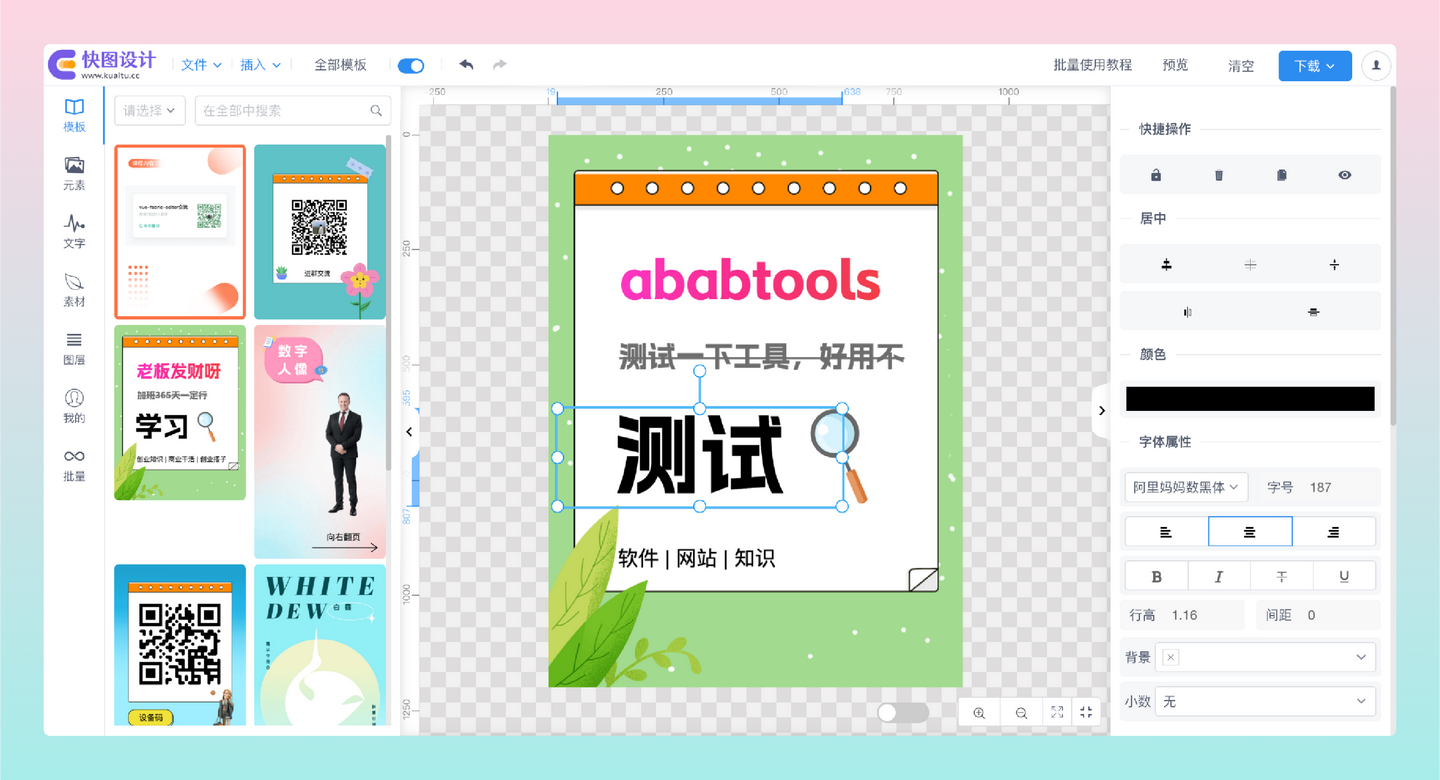Click the 间距 spacing field
Image resolution: width=1440 pixels, height=780 pixels.
(x=1338, y=615)
